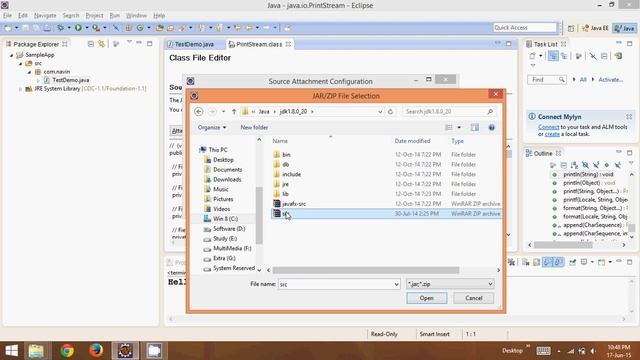Viewport: 640px width, 360px height.
Task: Open the Project menu
Action: (94, 16)
